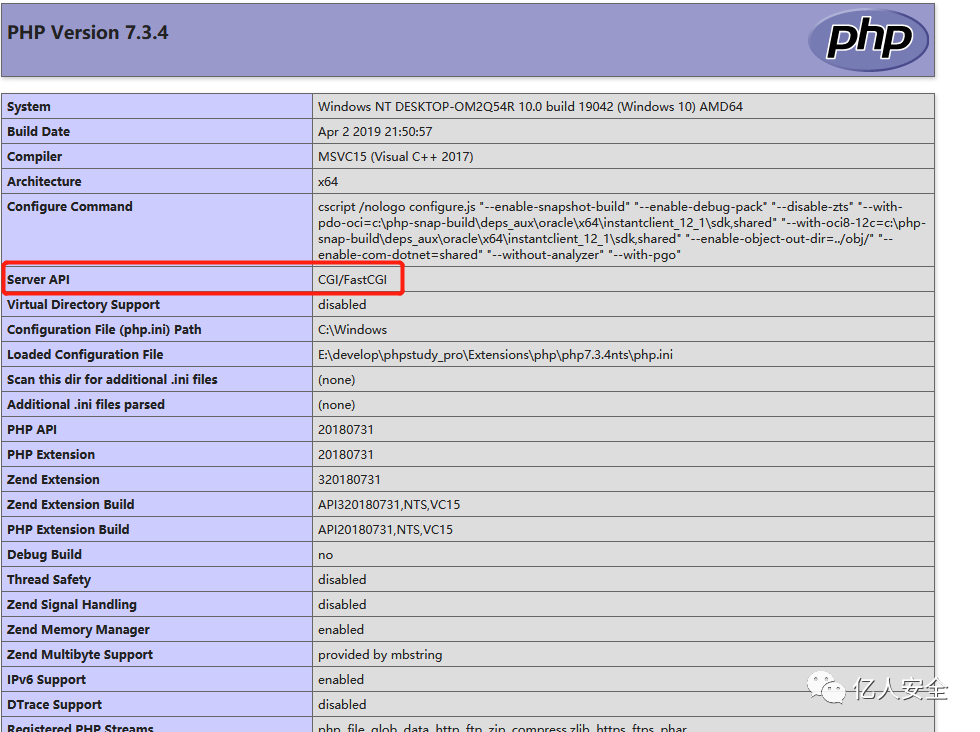Select Additional .ini files parsed label

click(86, 404)
